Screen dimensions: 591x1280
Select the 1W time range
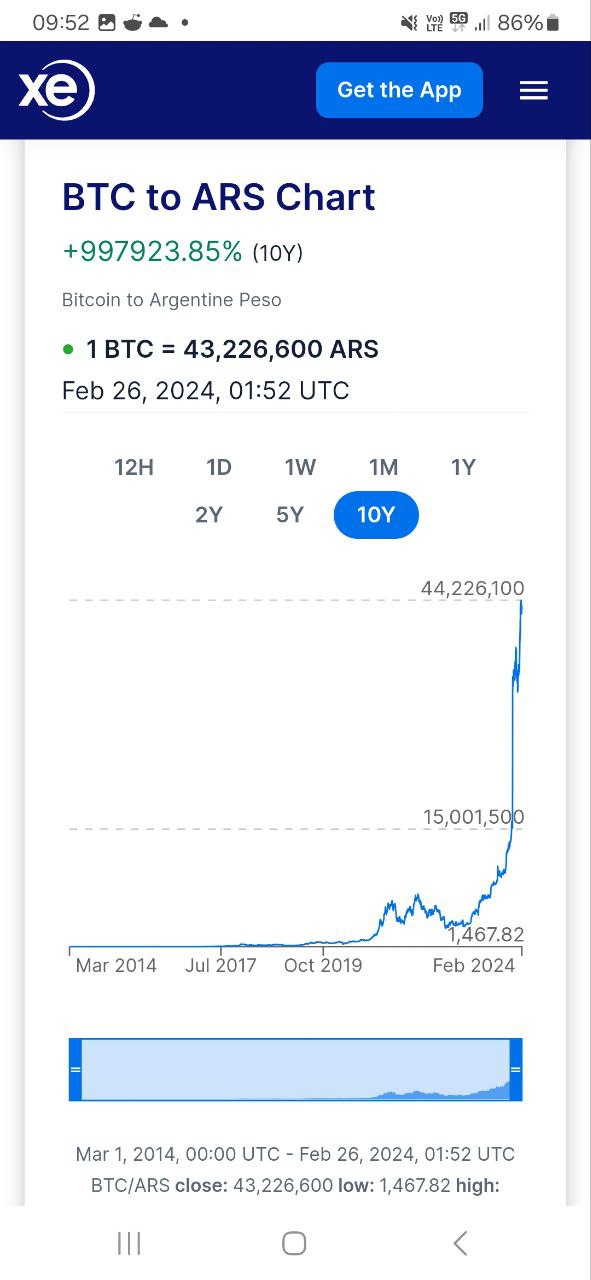[300, 467]
